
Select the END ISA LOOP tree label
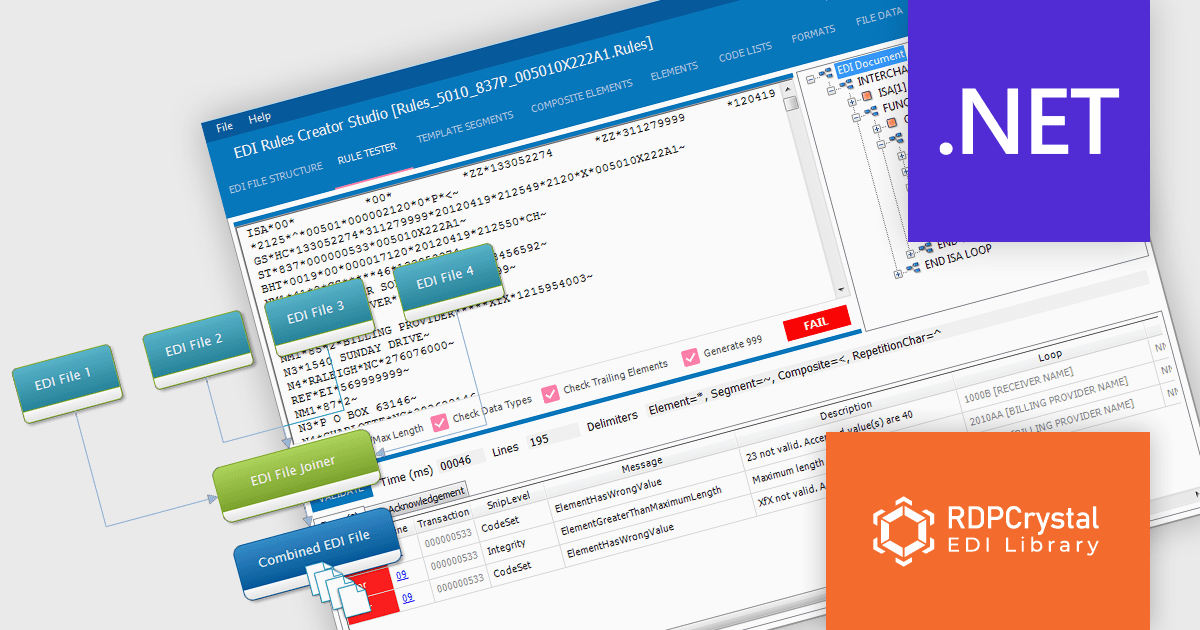pos(958,257)
